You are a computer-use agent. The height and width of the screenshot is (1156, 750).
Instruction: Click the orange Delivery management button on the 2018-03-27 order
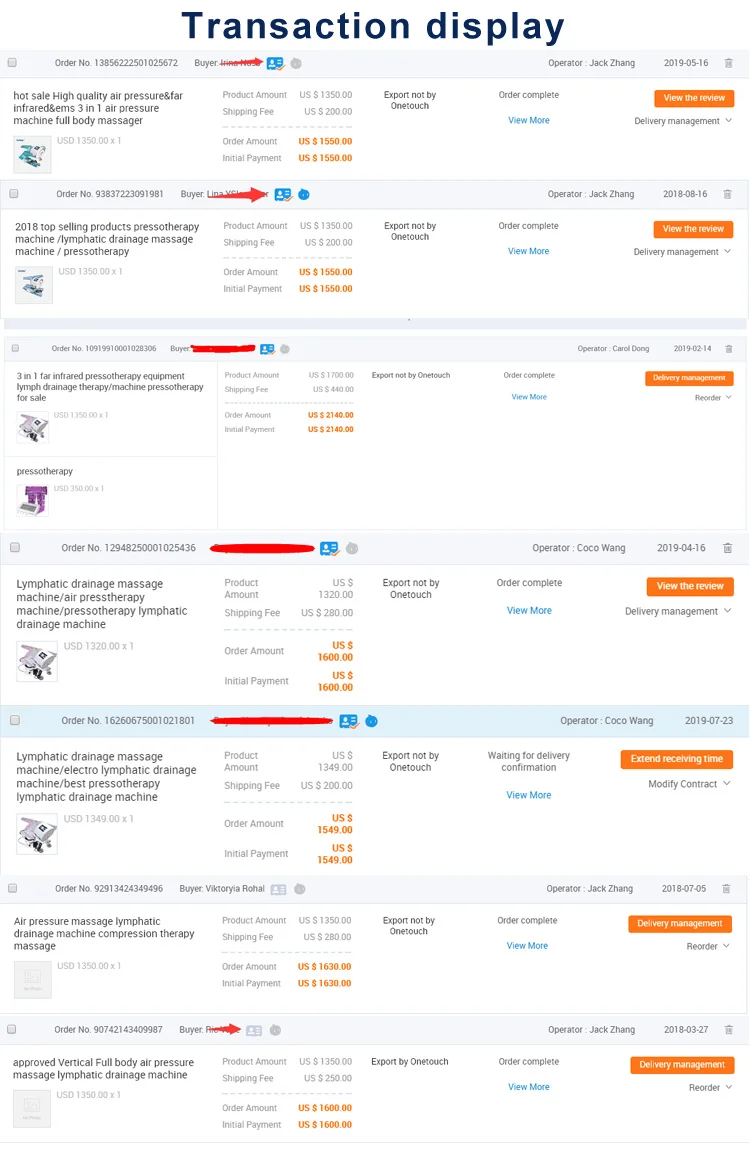click(x=681, y=1065)
